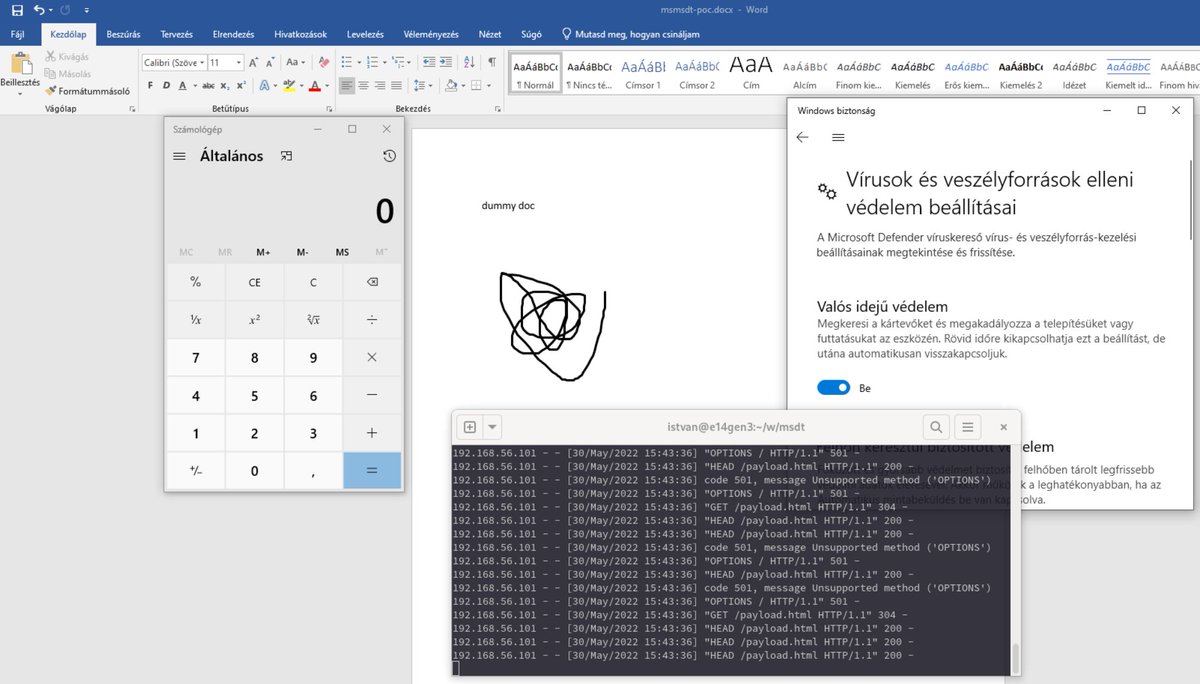Screen dimensions: 1200x684
Task: Open the terminal new tab dropdown
Action: point(491,426)
